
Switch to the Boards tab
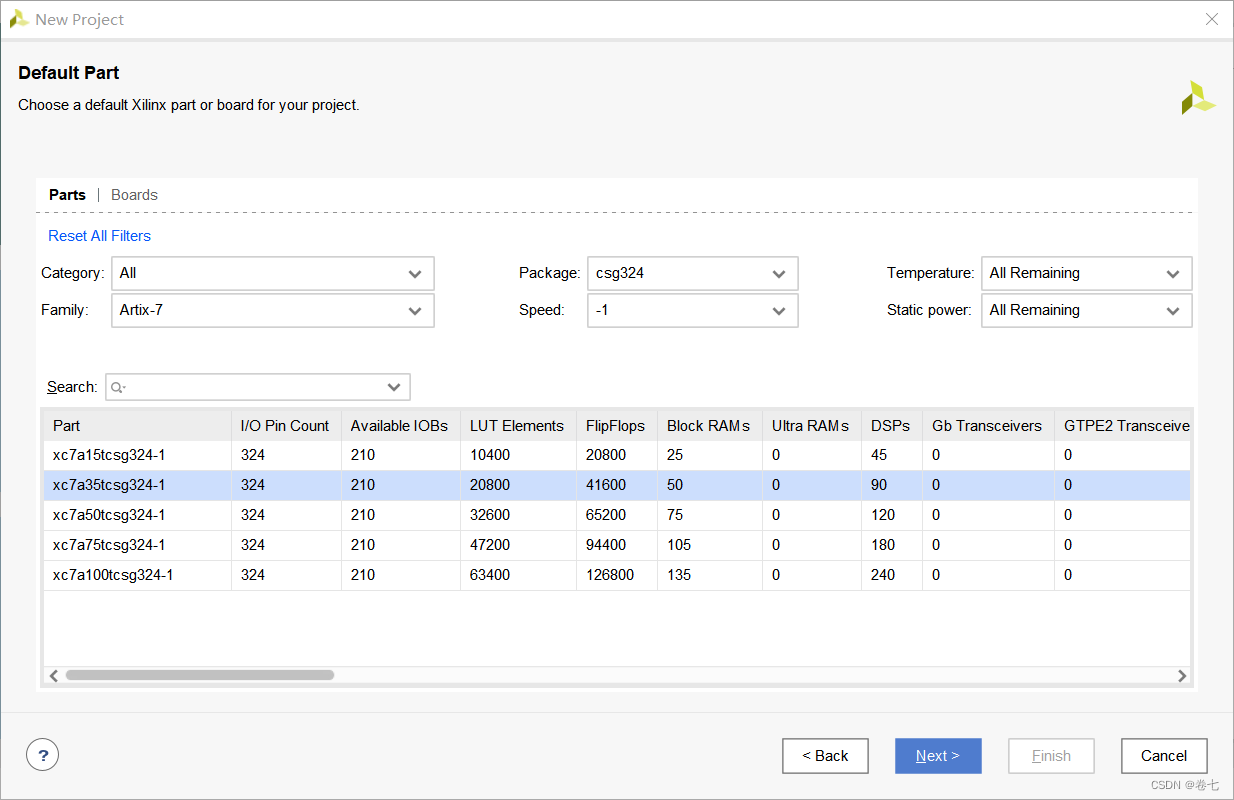(134, 195)
